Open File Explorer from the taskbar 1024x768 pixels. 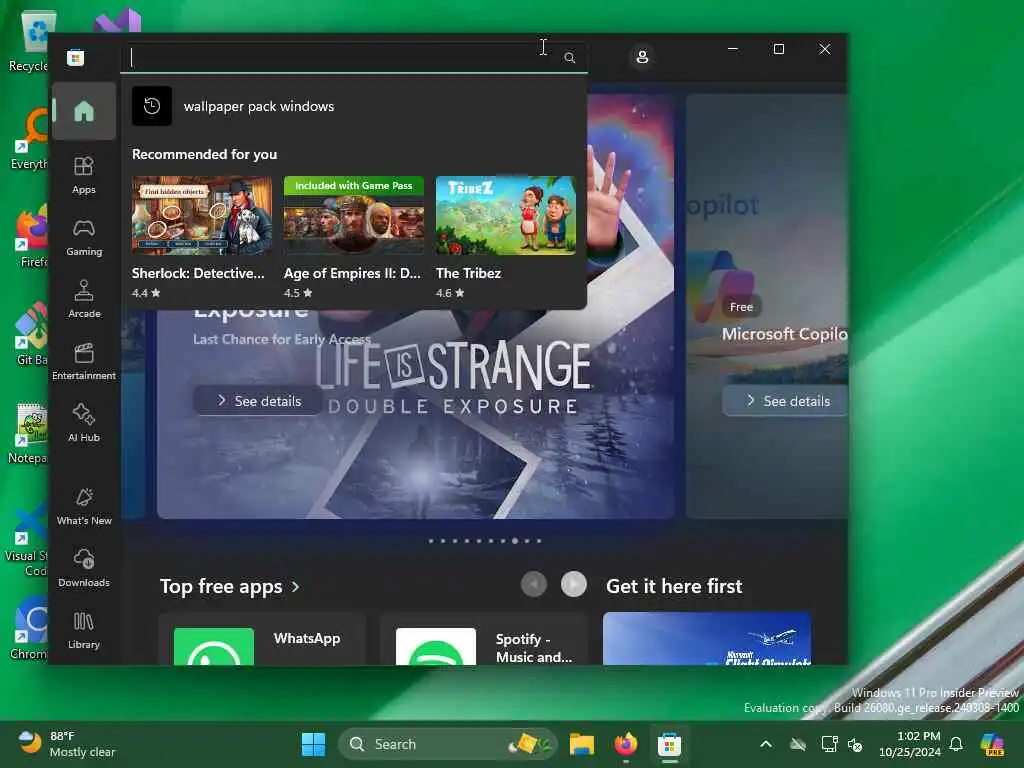coord(581,744)
